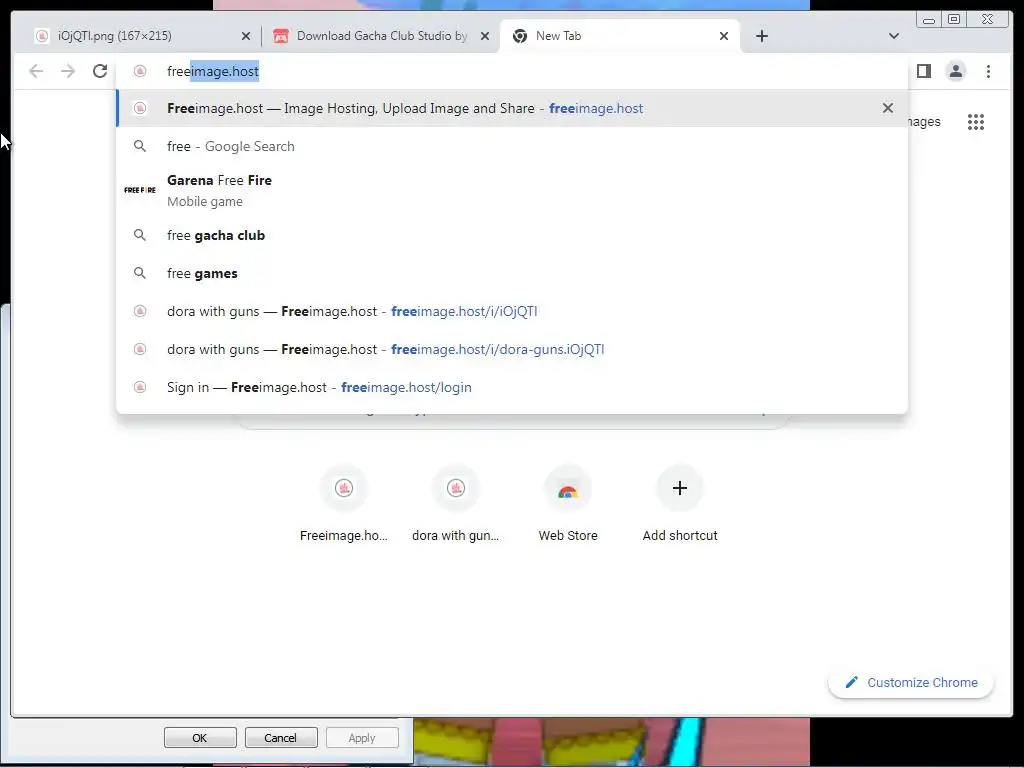
Task: Click the site favicon in the address bar
Action: (140, 71)
